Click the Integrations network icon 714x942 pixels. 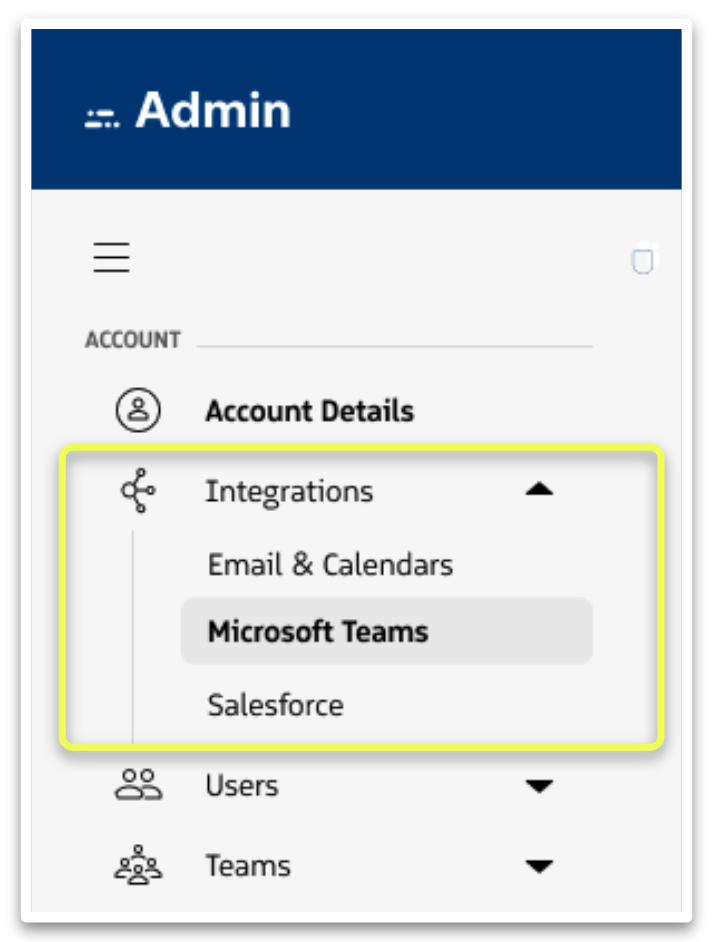(137, 490)
